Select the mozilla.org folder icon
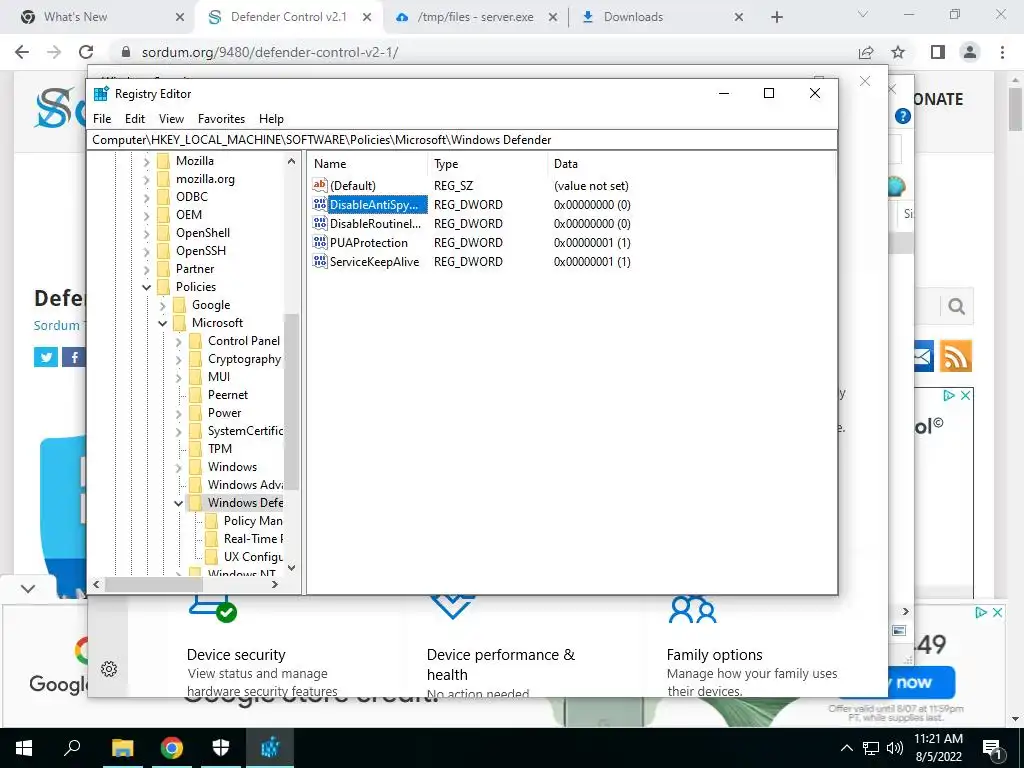Image resolution: width=1024 pixels, height=768 pixels. point(163,179)
